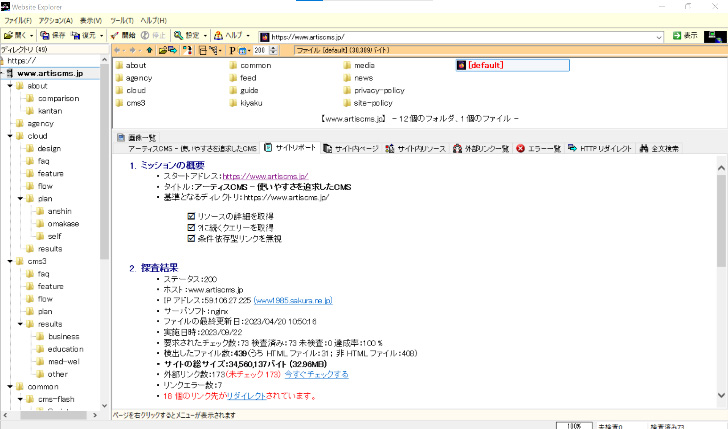Click the open-folder icon in orange toolbar
The image size is (728, 429).
pyautogui.click(x=162, y=50)
